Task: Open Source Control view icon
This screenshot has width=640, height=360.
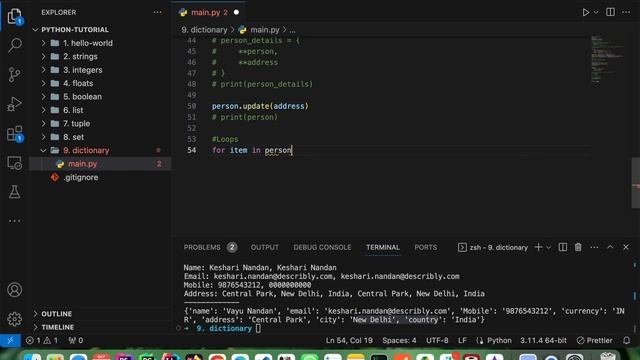Action: tap(15, 74)
